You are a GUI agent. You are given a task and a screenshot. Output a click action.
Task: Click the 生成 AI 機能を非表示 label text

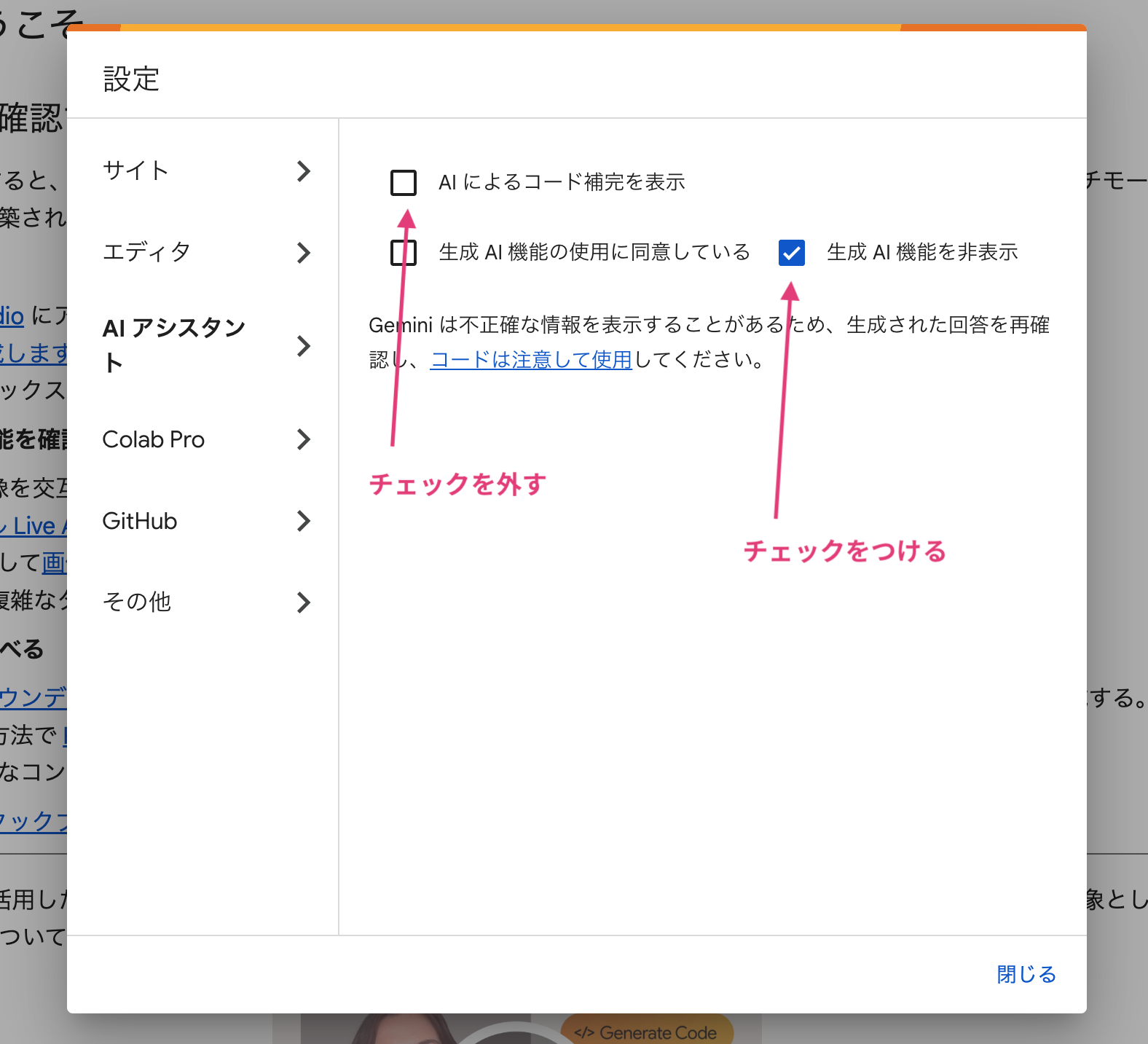pyautogui.click(x=922, y=253)
